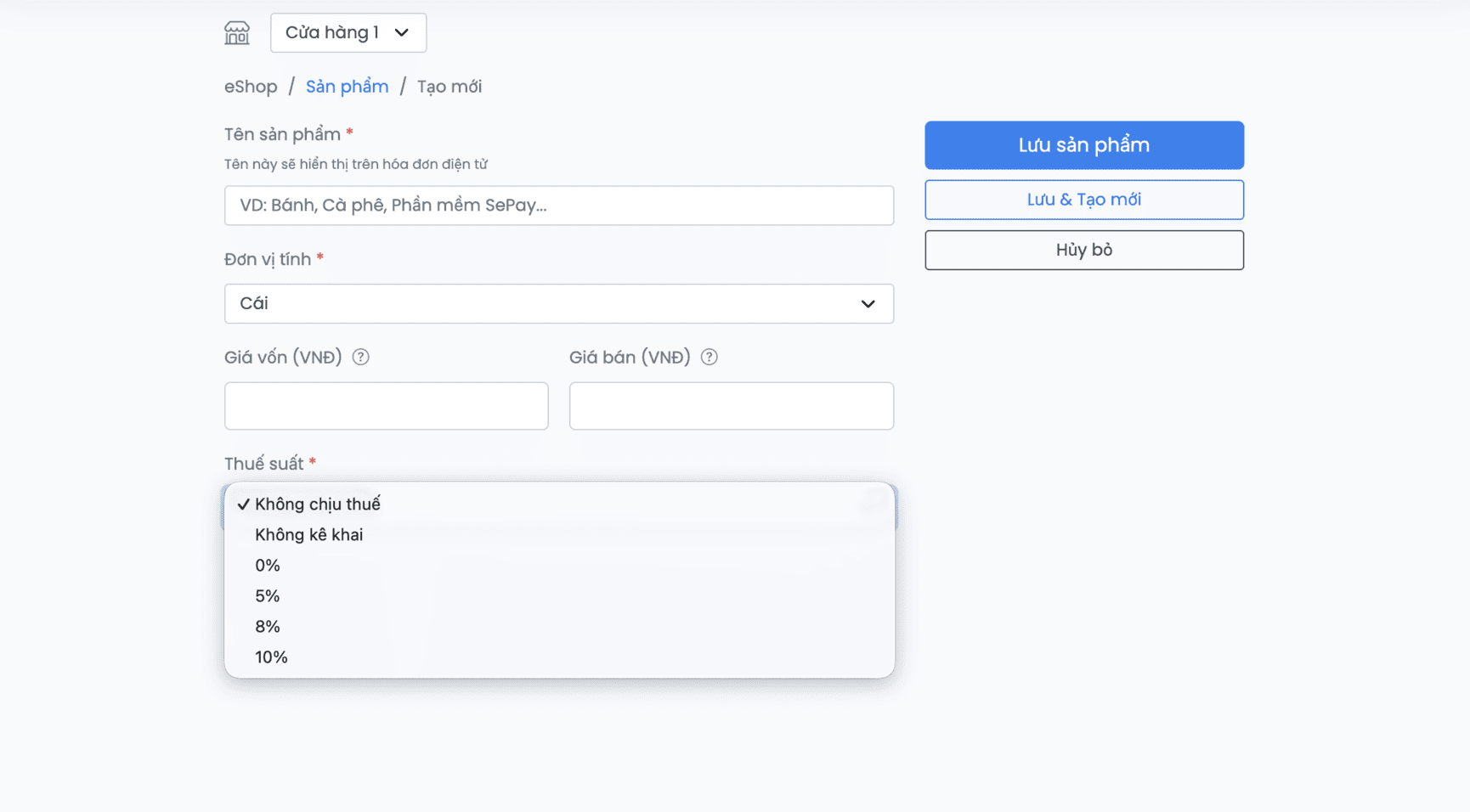The width and height of the screenshot is (1470, 812).
Task: Click the Hủy bỏ cancel button
Action: pos(1083,250)
